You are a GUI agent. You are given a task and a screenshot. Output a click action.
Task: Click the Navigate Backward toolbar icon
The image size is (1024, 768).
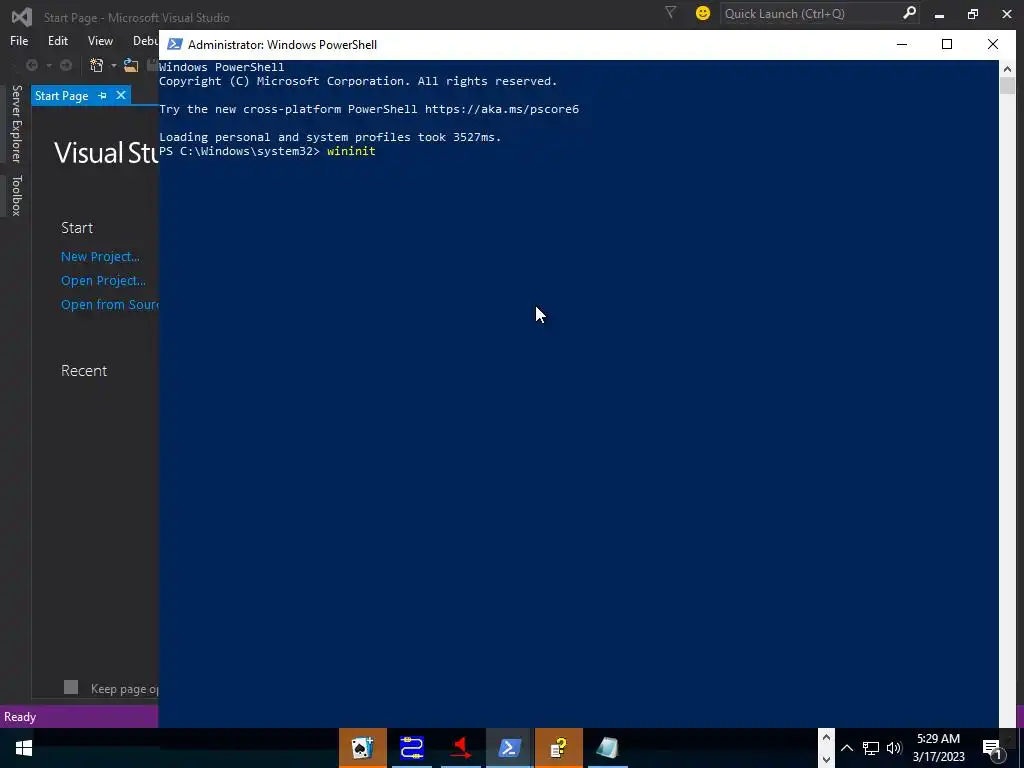coord(31,65)
